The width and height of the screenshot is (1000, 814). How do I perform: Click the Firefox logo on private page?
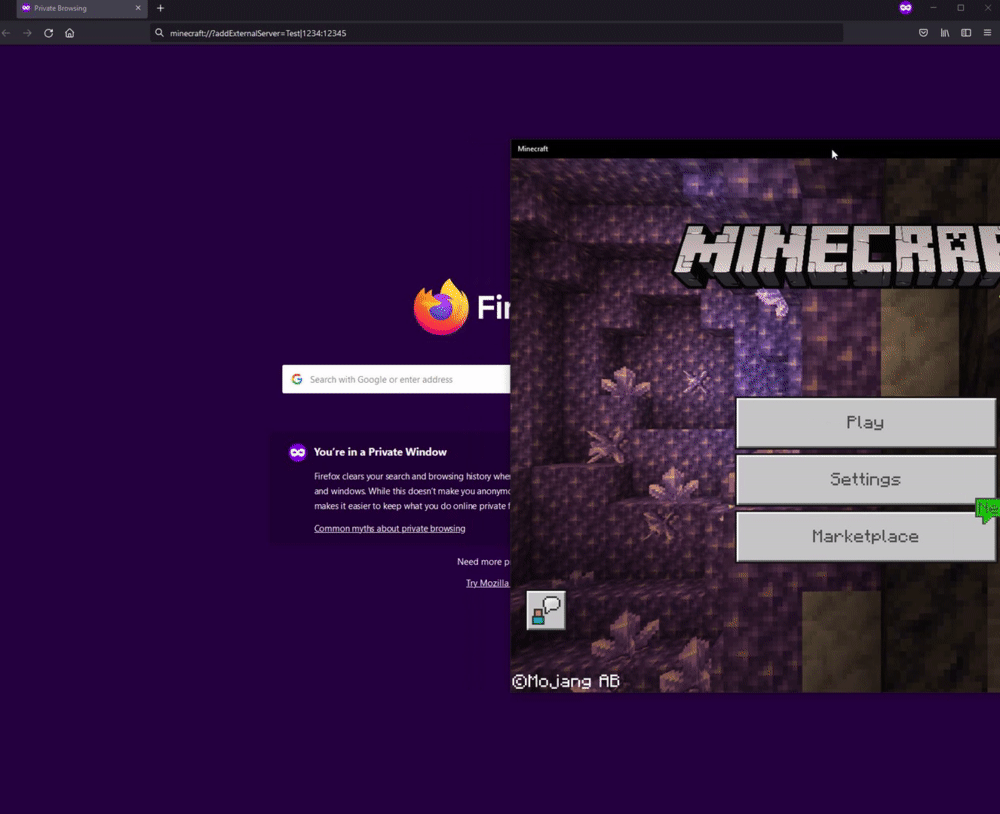click(441, 307)
